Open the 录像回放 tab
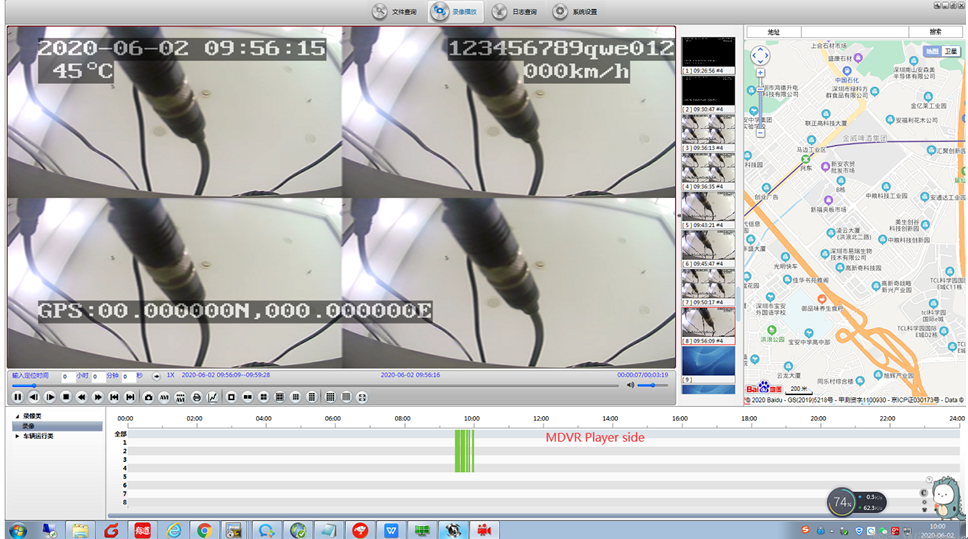The image size is (968, 539). (x=456, y=12)
